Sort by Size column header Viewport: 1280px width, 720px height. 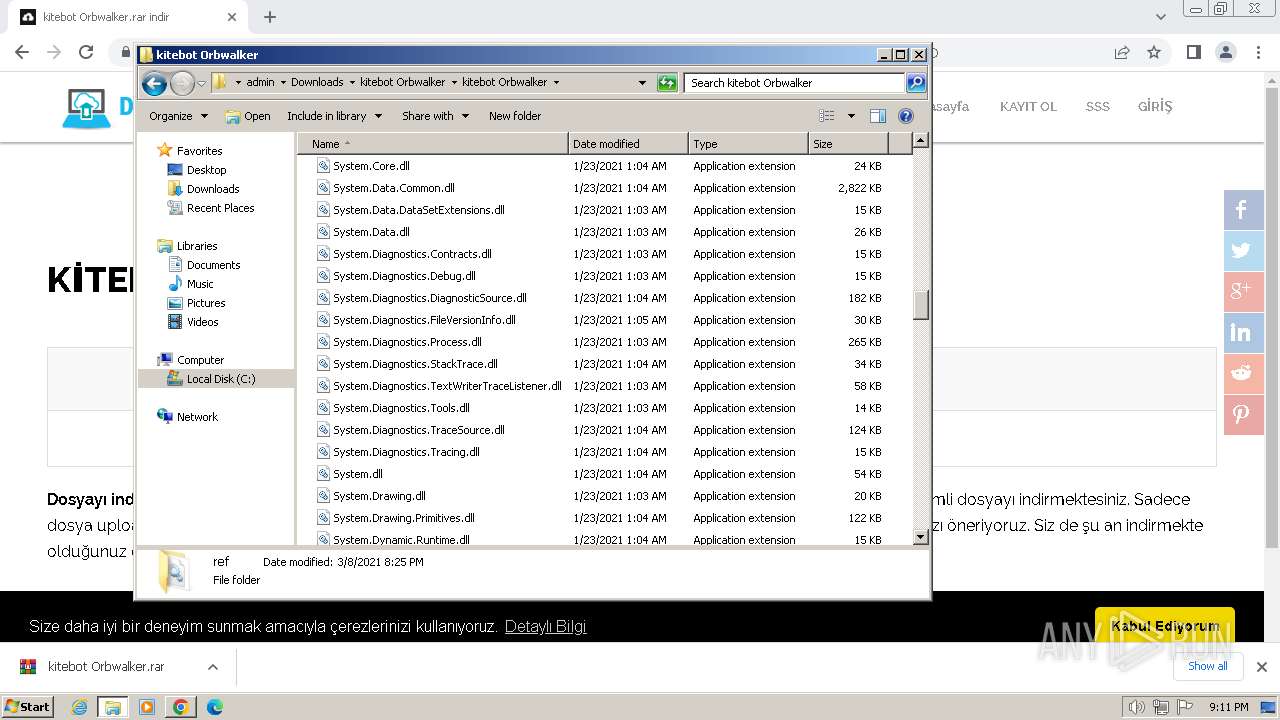click(848, 144)
